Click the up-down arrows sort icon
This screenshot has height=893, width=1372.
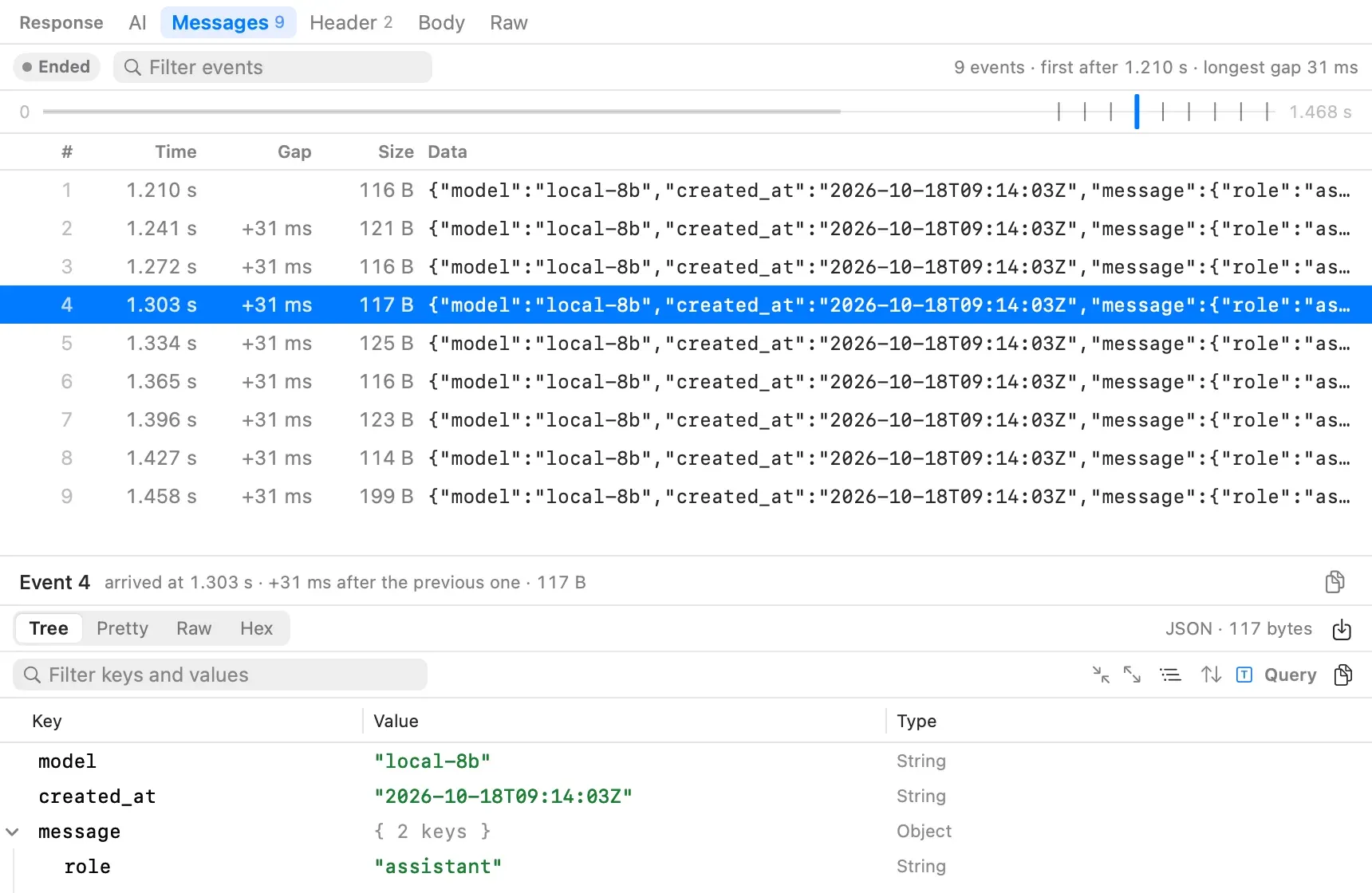coord(1211,675)
